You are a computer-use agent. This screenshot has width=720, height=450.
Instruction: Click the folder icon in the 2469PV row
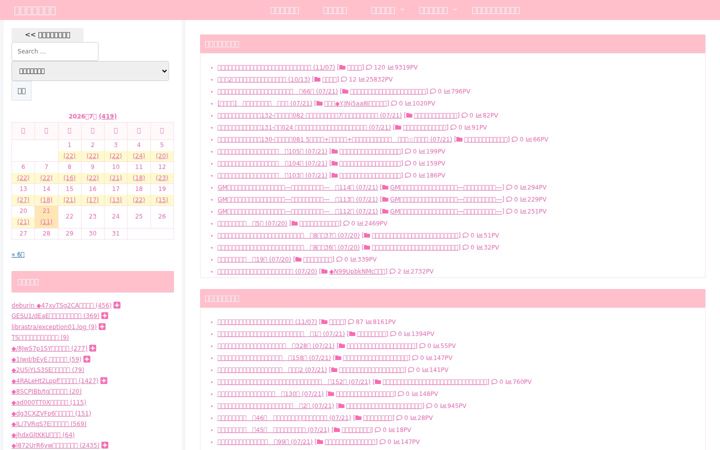pos(294,223)
